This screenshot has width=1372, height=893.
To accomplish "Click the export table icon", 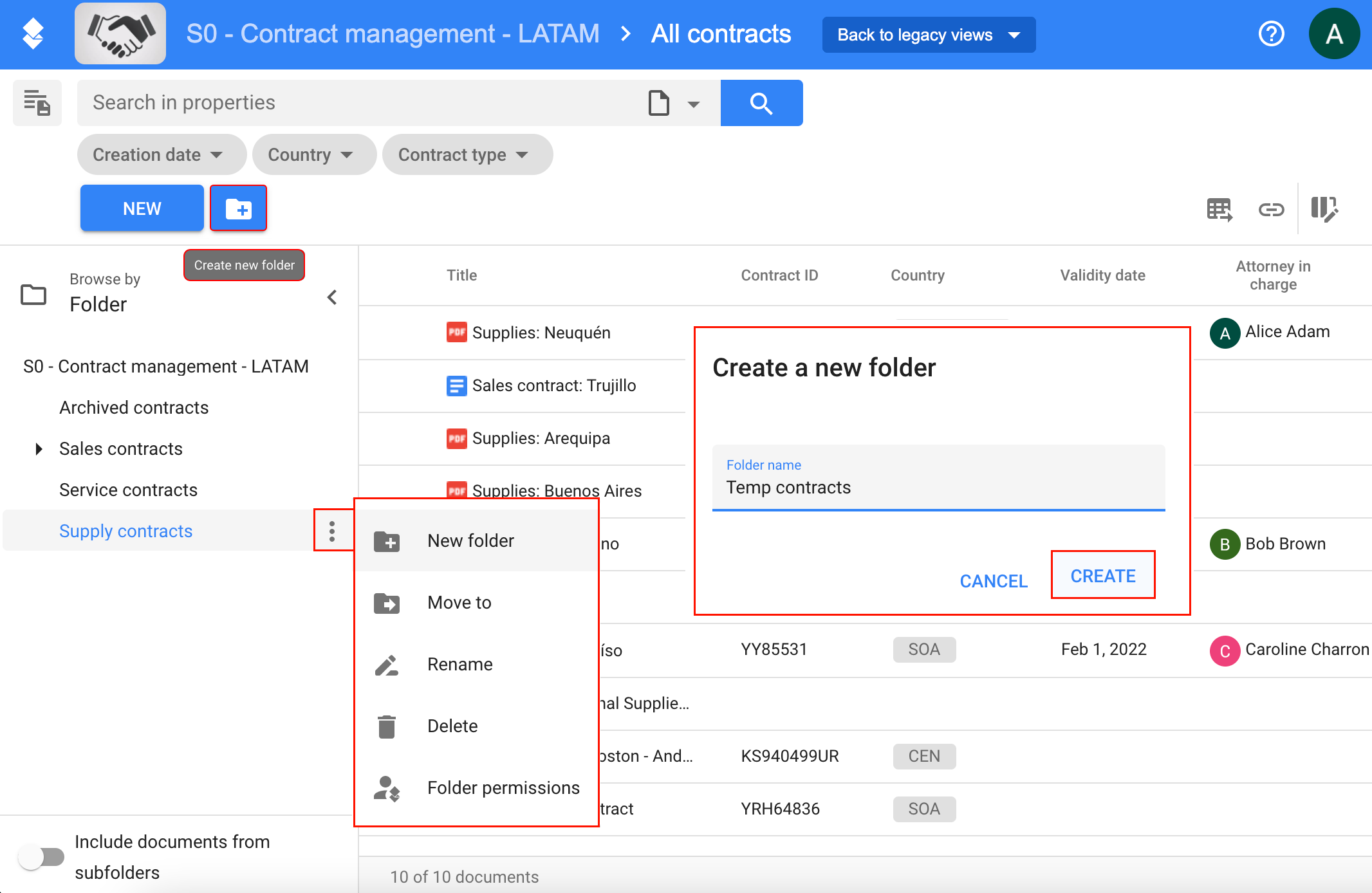I will tap(1219, 209).
